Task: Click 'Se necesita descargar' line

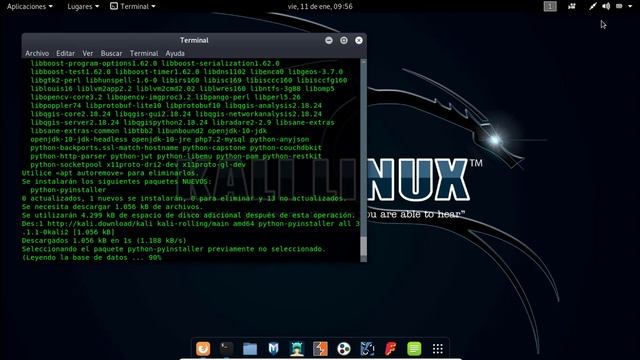Action: [112, 207]
